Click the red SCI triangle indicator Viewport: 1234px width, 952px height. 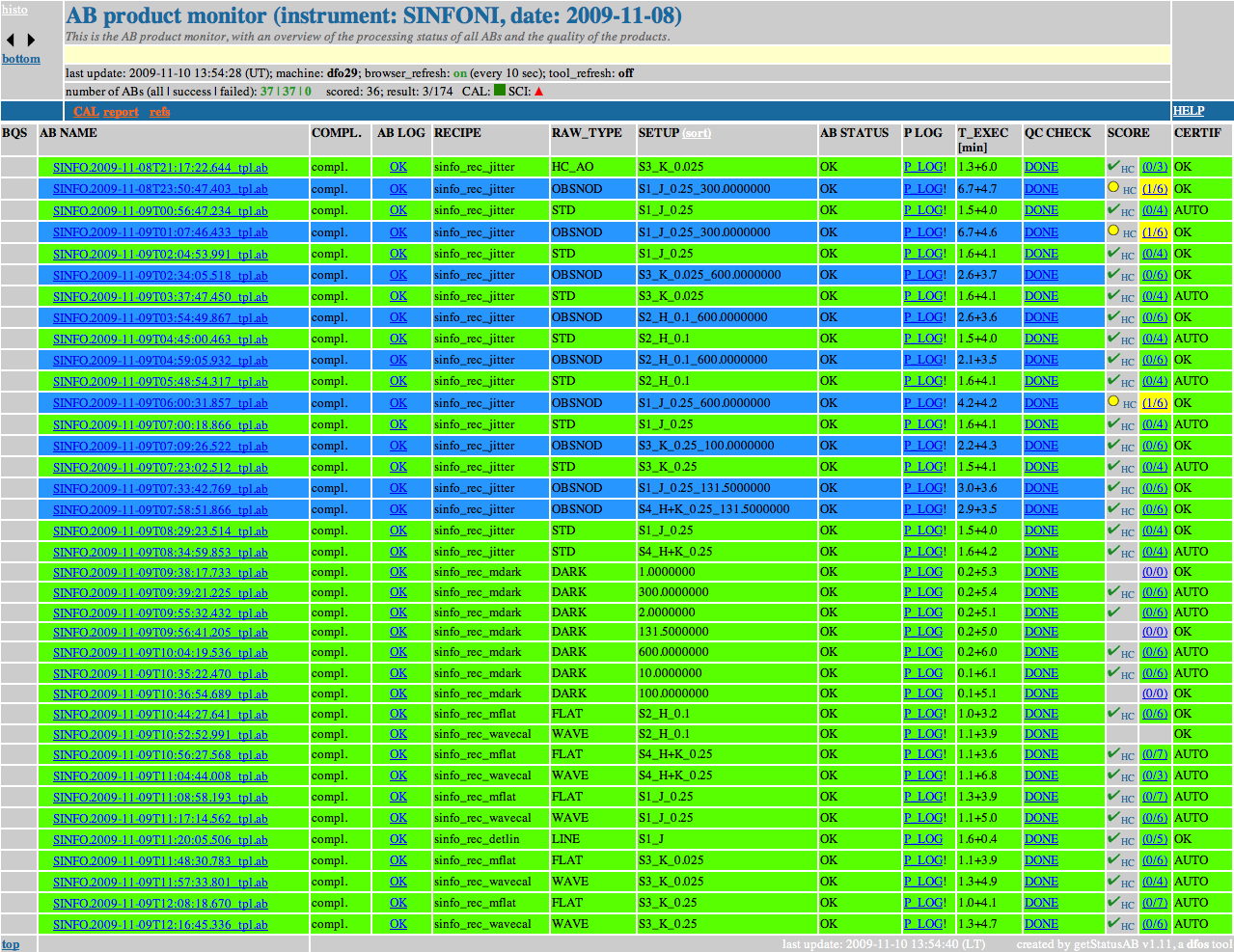tap(538, 92)
